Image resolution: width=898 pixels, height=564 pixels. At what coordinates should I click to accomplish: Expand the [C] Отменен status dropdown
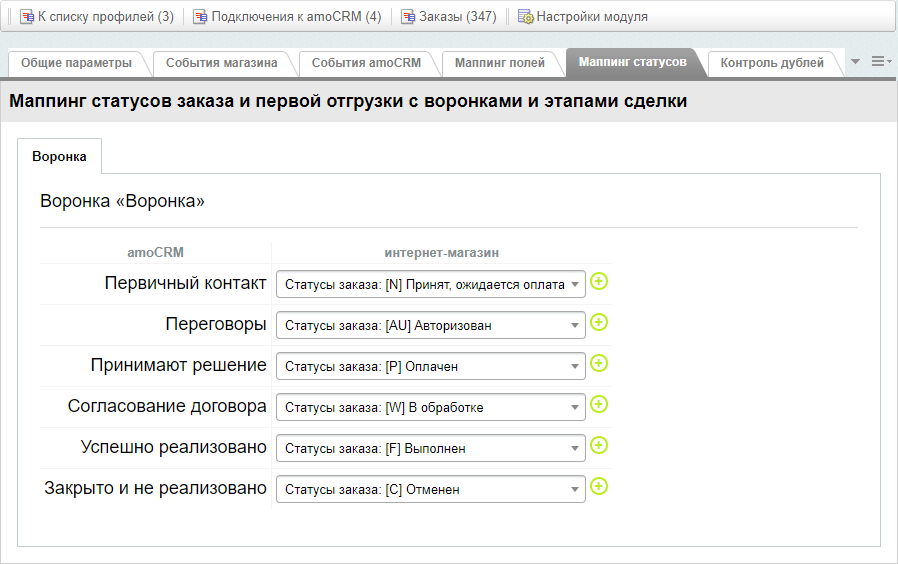[x=430, y=490]
